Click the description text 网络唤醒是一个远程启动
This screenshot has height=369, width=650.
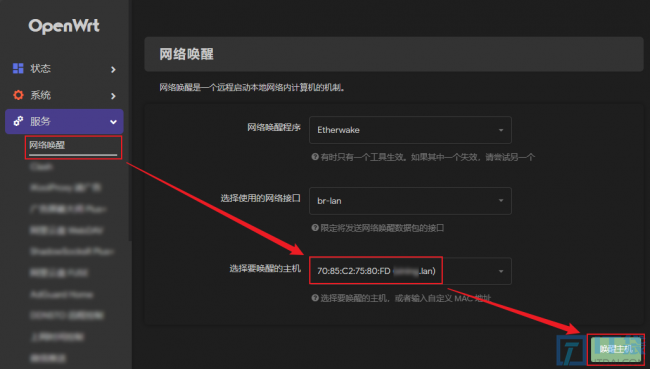point(252,87)
